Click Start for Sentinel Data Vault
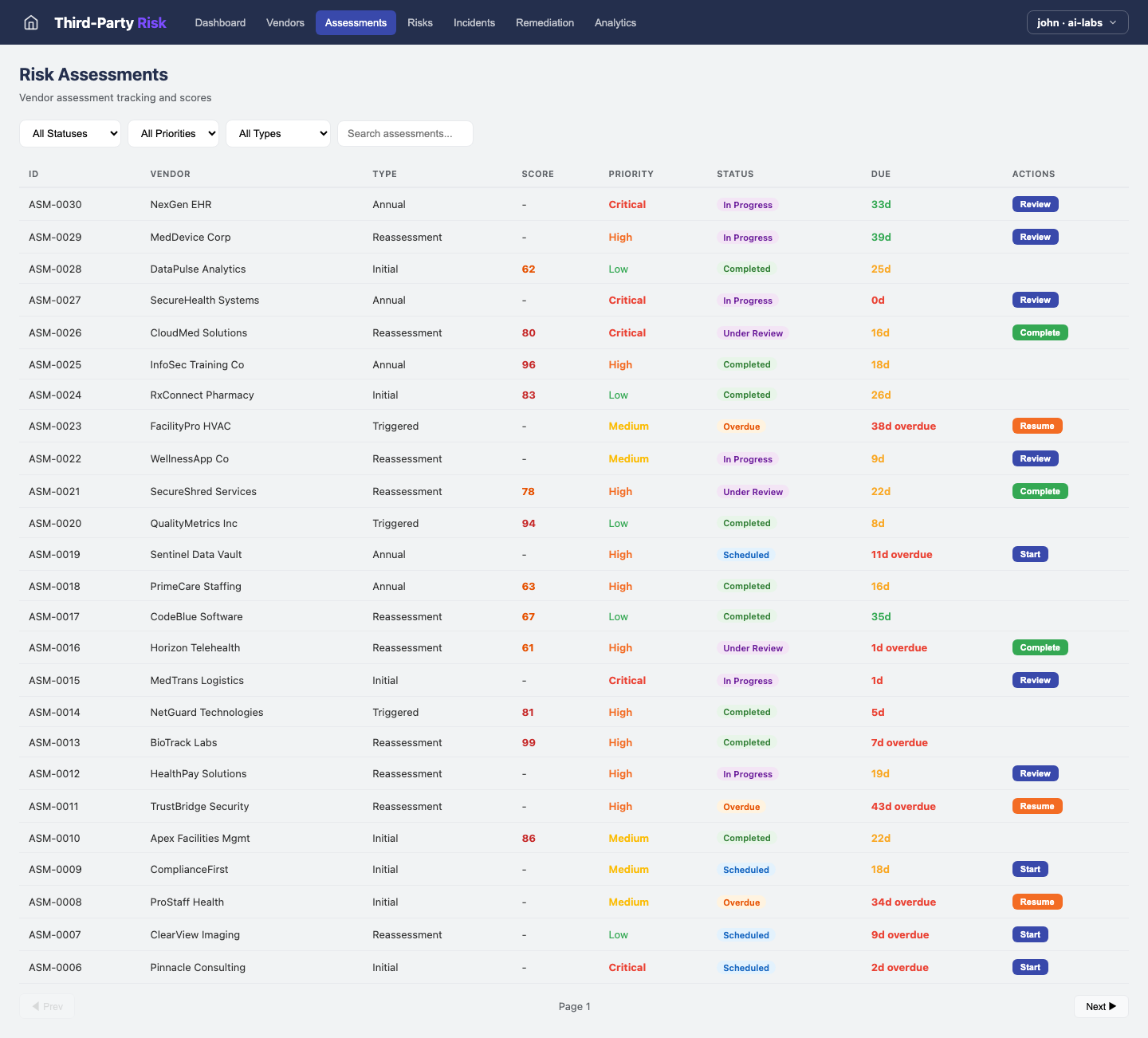Viewport: 1148px width, 1038px height. (1030, 554)
